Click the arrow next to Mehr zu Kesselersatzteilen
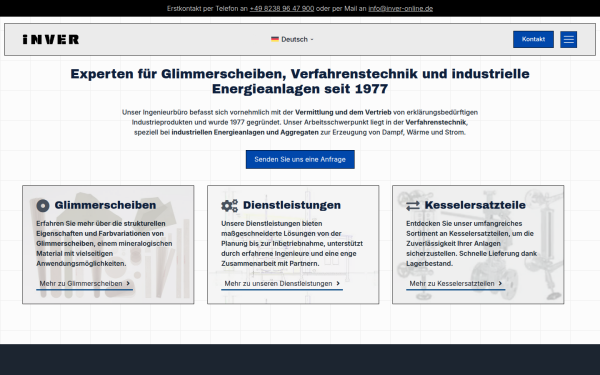This screenshot has height=375, width=600. [x=500, y=284]
